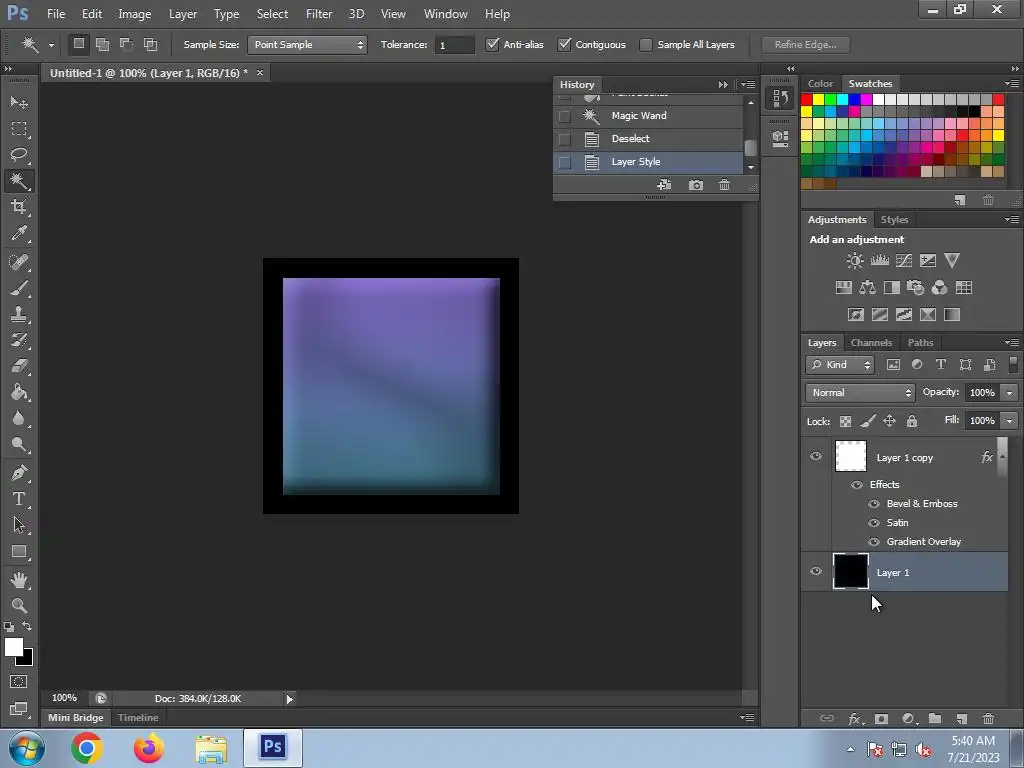Select the Paint Bucket tool
Image resolution: width=1024 pixels, height=768 pixels.
point(19,392)
